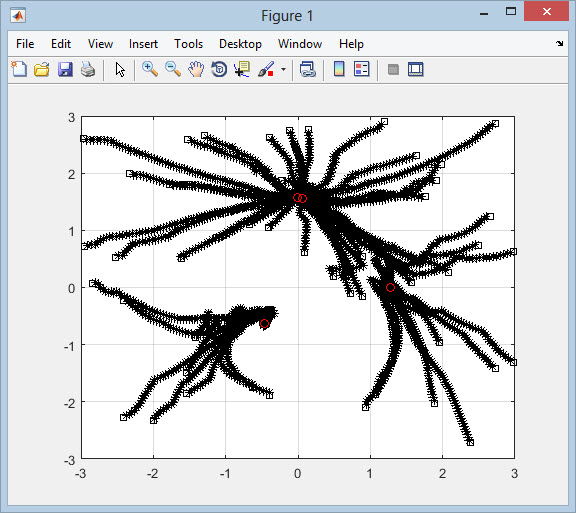The height and width of the screenshot is (513, 576).
Task: Open a file with the folder icon
Action: pyautogui.click(x=42, y=69)
